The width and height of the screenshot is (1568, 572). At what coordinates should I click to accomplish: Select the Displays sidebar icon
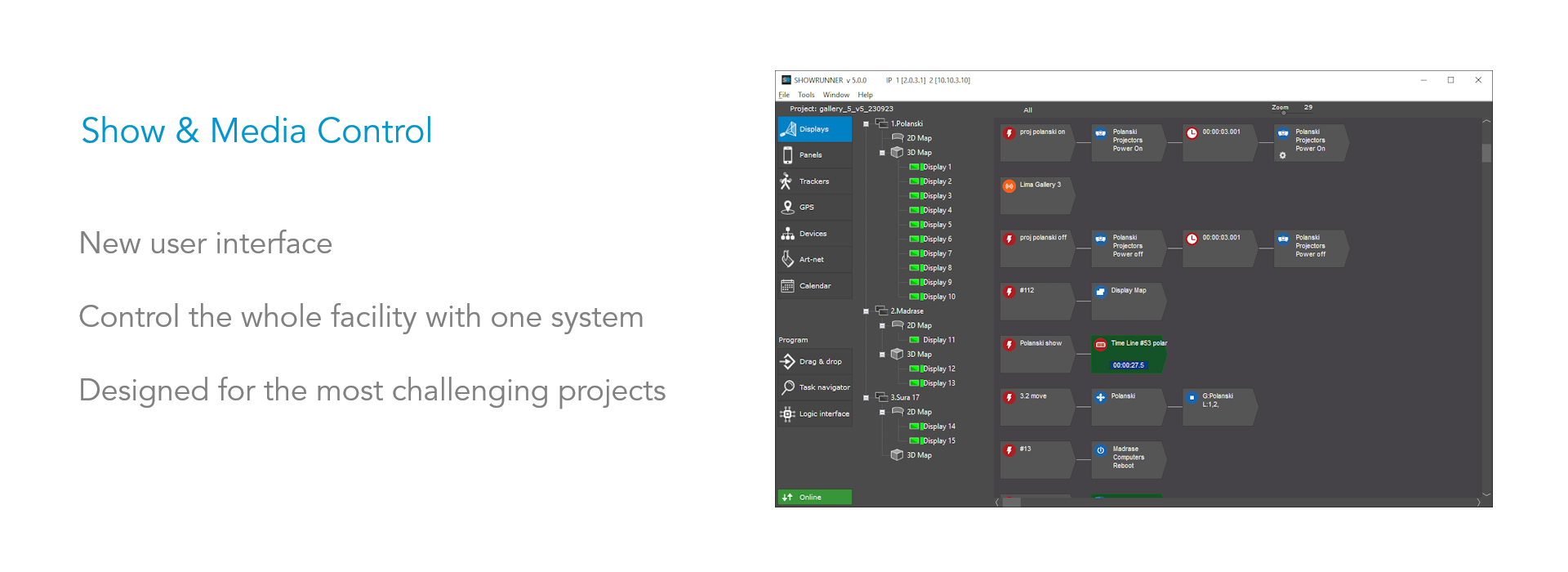tap(788, 129)
